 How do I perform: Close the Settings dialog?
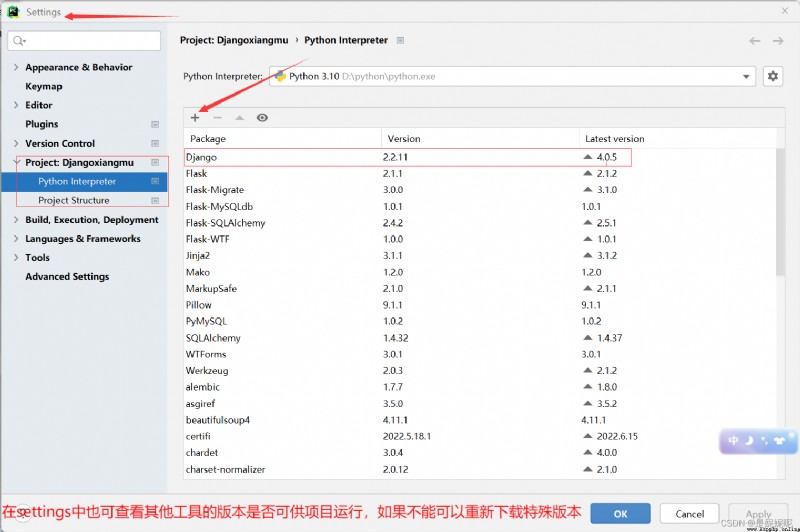pos(785,11)
